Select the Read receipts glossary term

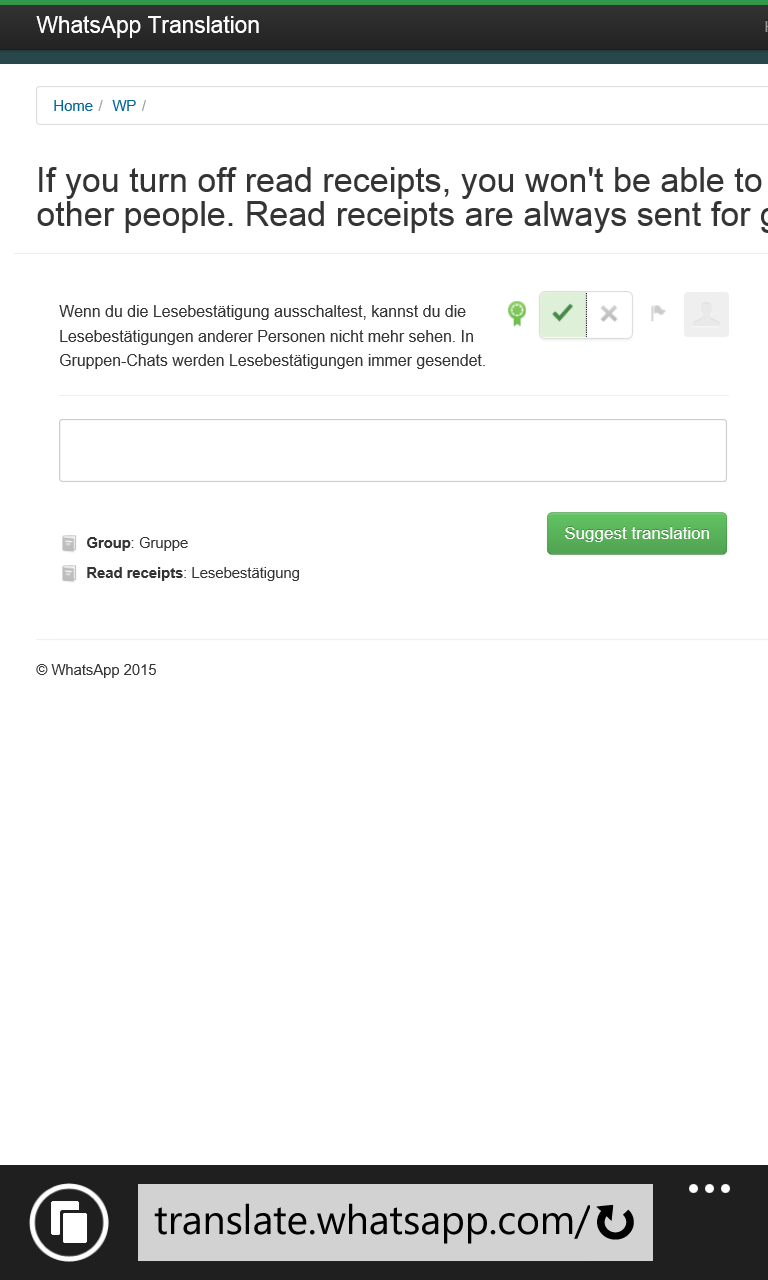click(x=135, y=573)
